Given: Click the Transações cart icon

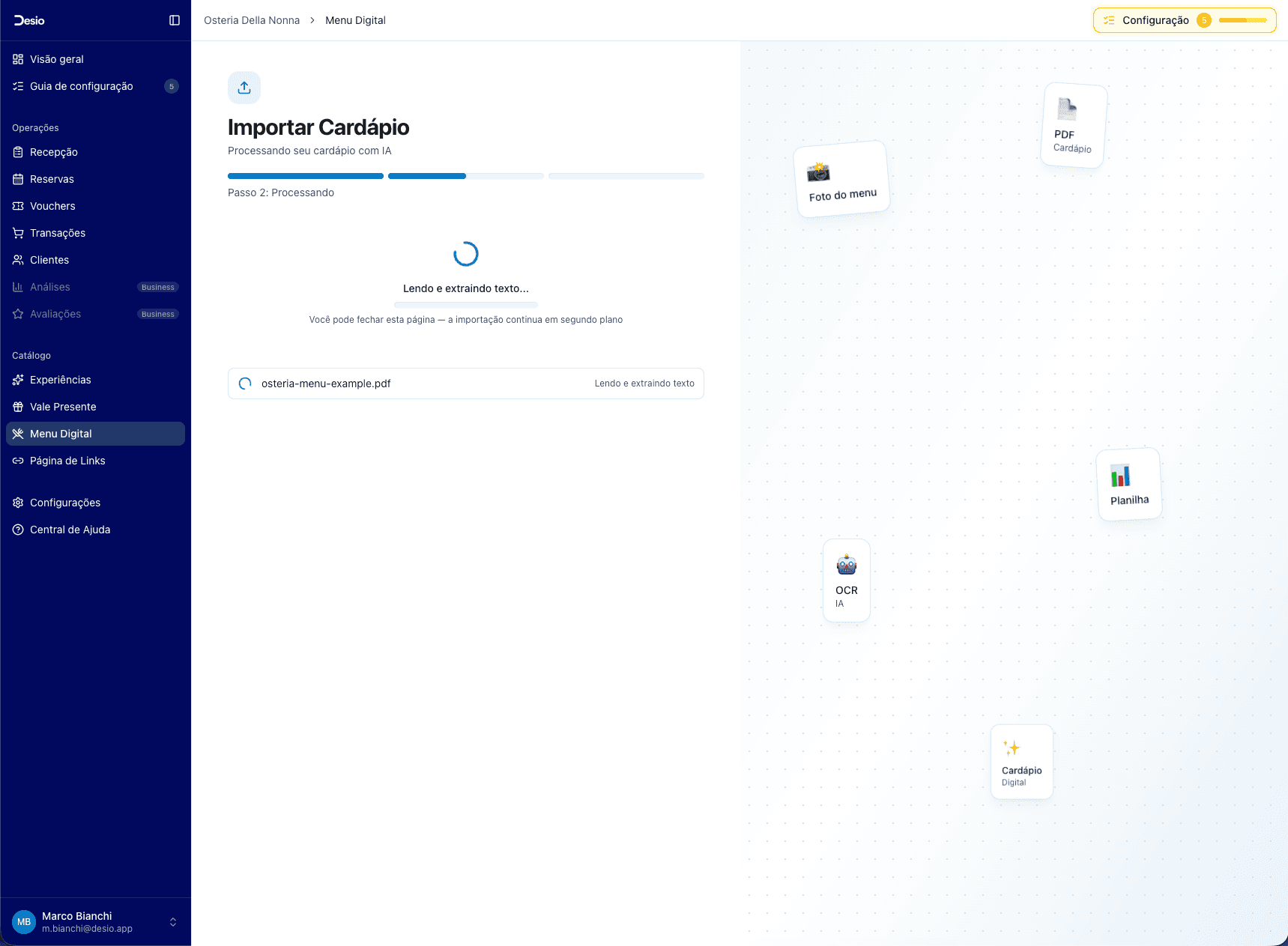Looking at the screenshot, I should [x=18, y=233].
